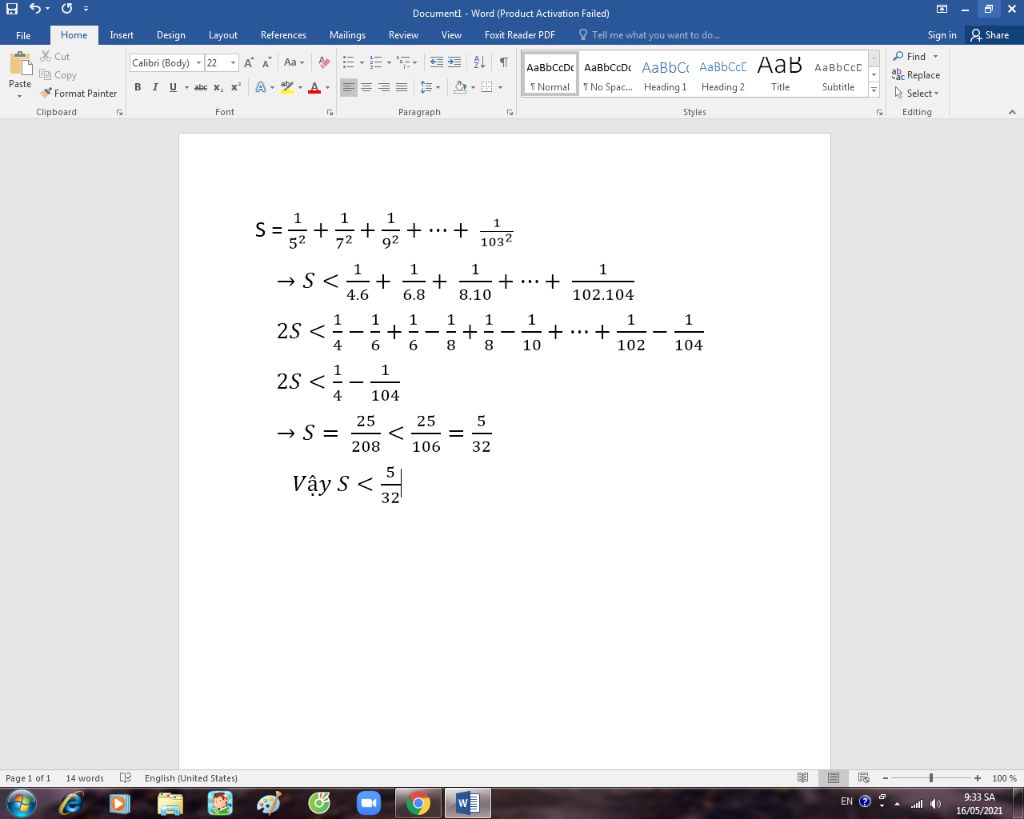
Task: Open Google Chrome from the taskbar
Action: pos(418,803)
